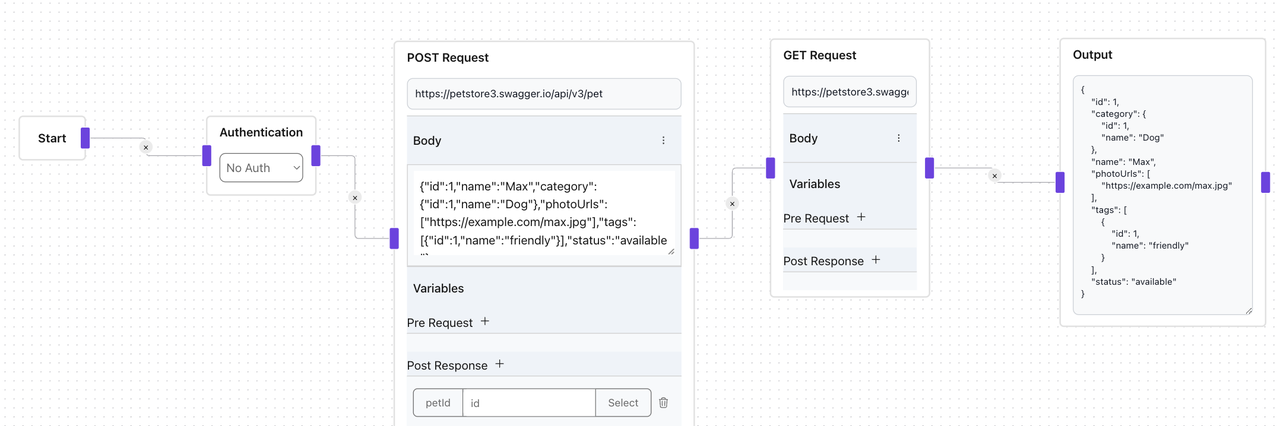
Task: Add a Post Response variable in POST Request
Action: [500, 365]
